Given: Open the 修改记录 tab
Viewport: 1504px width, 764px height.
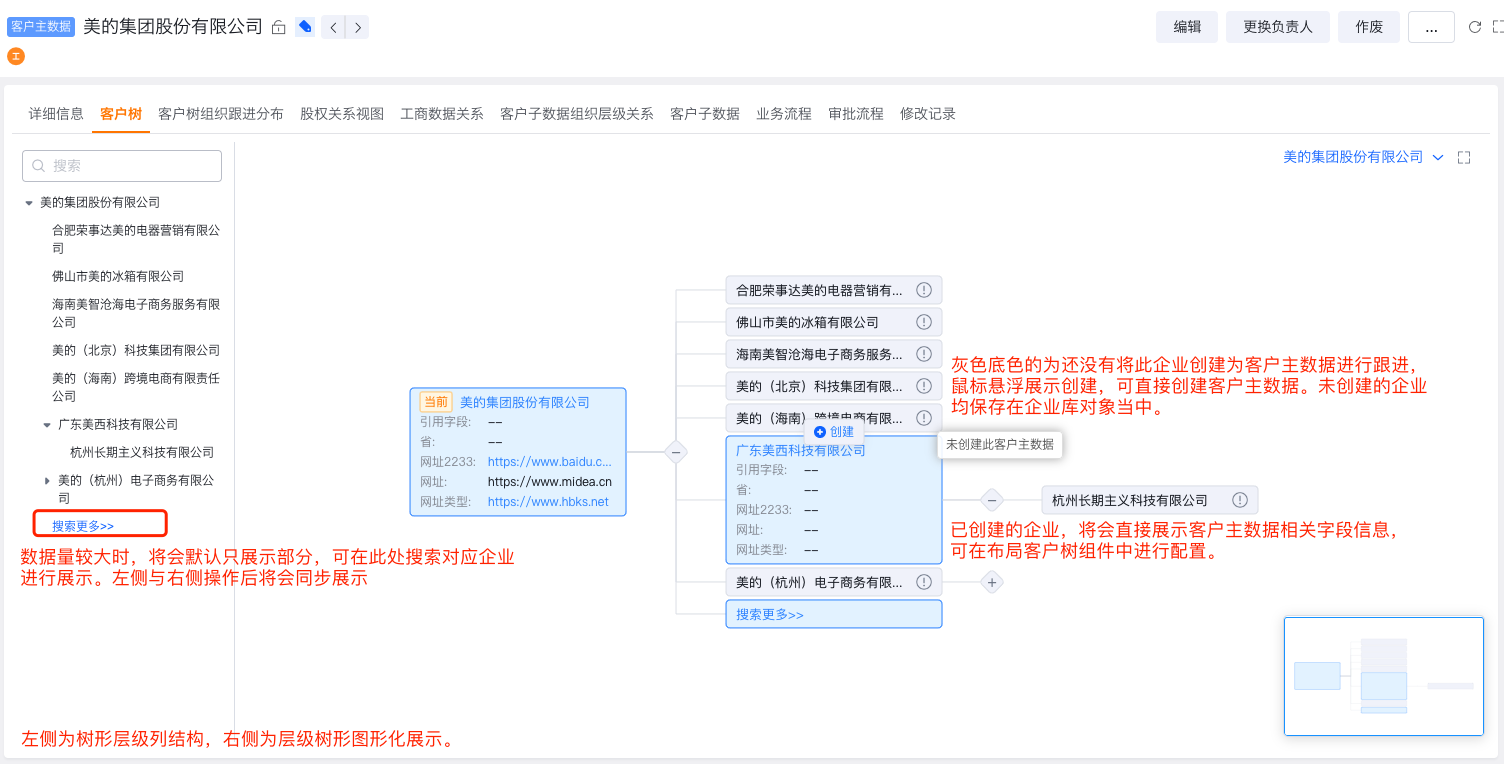Looking at the screenshot, I should (928, 114).
